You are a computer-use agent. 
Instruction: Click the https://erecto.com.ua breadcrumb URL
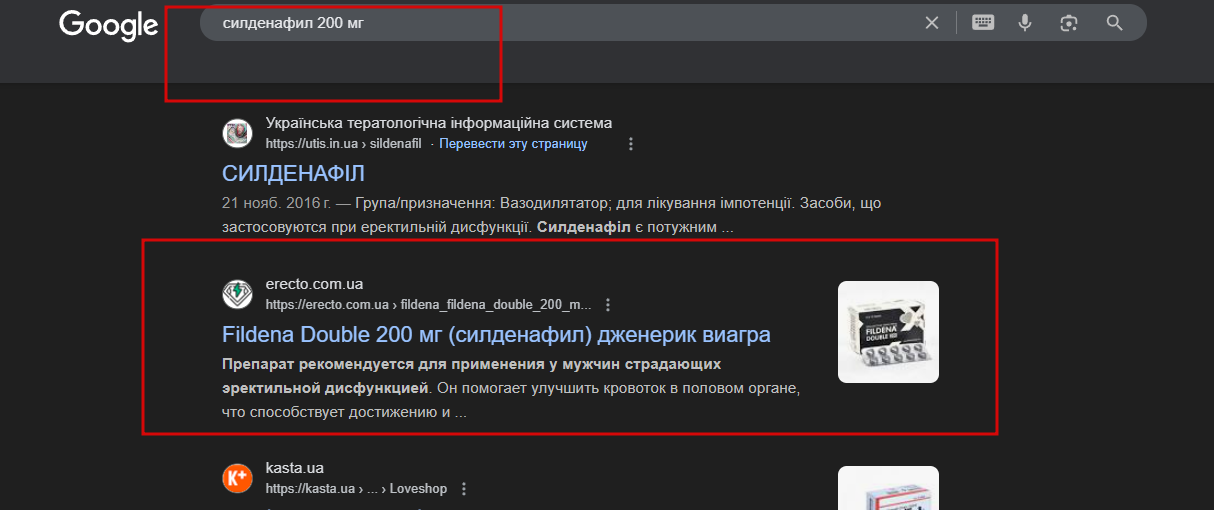click(x=429, y=305)
